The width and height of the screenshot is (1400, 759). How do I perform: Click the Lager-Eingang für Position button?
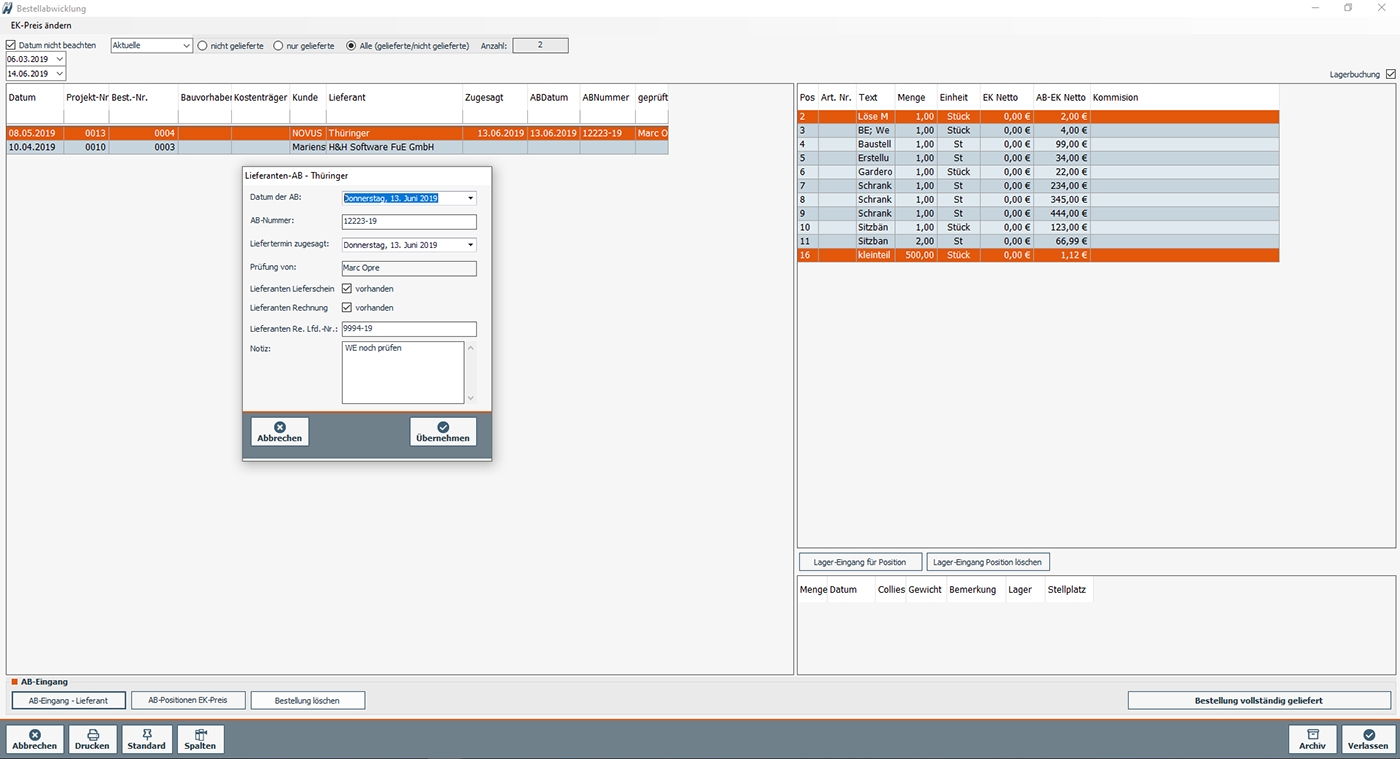coord(859,561)
